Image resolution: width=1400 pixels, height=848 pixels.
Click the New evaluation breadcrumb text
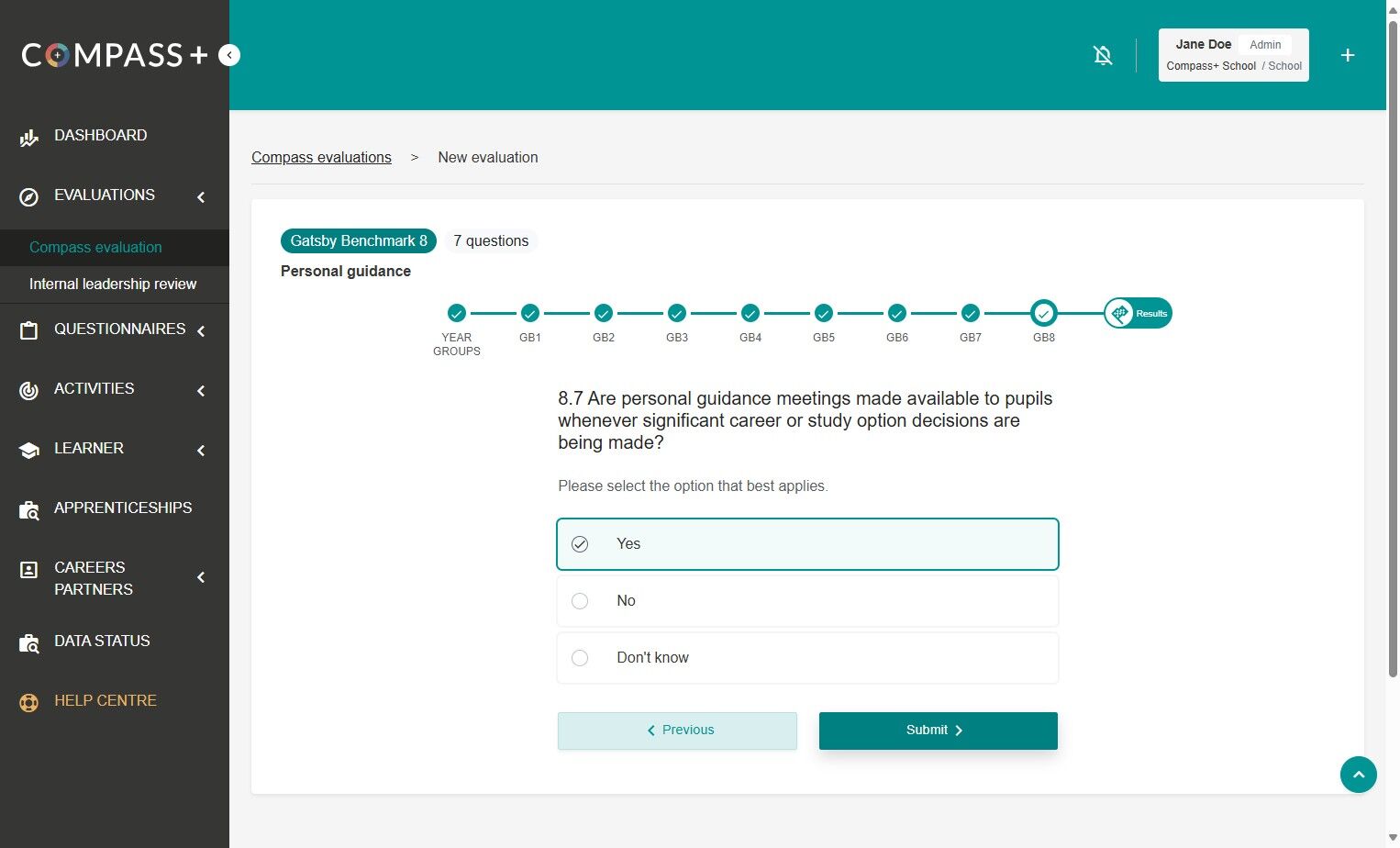tap(488, 157)
